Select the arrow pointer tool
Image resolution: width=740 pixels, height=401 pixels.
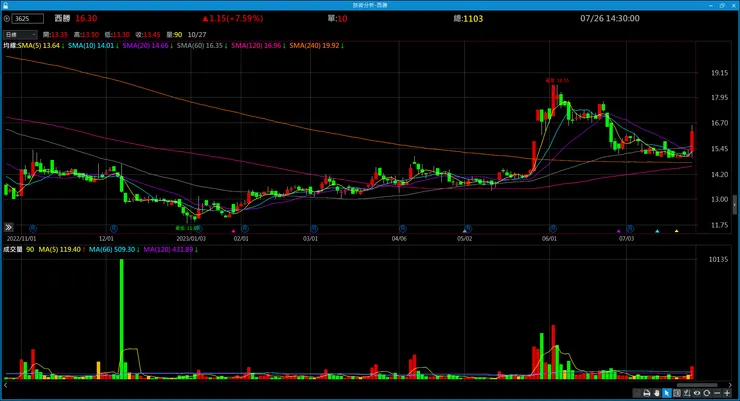(666, 393)
